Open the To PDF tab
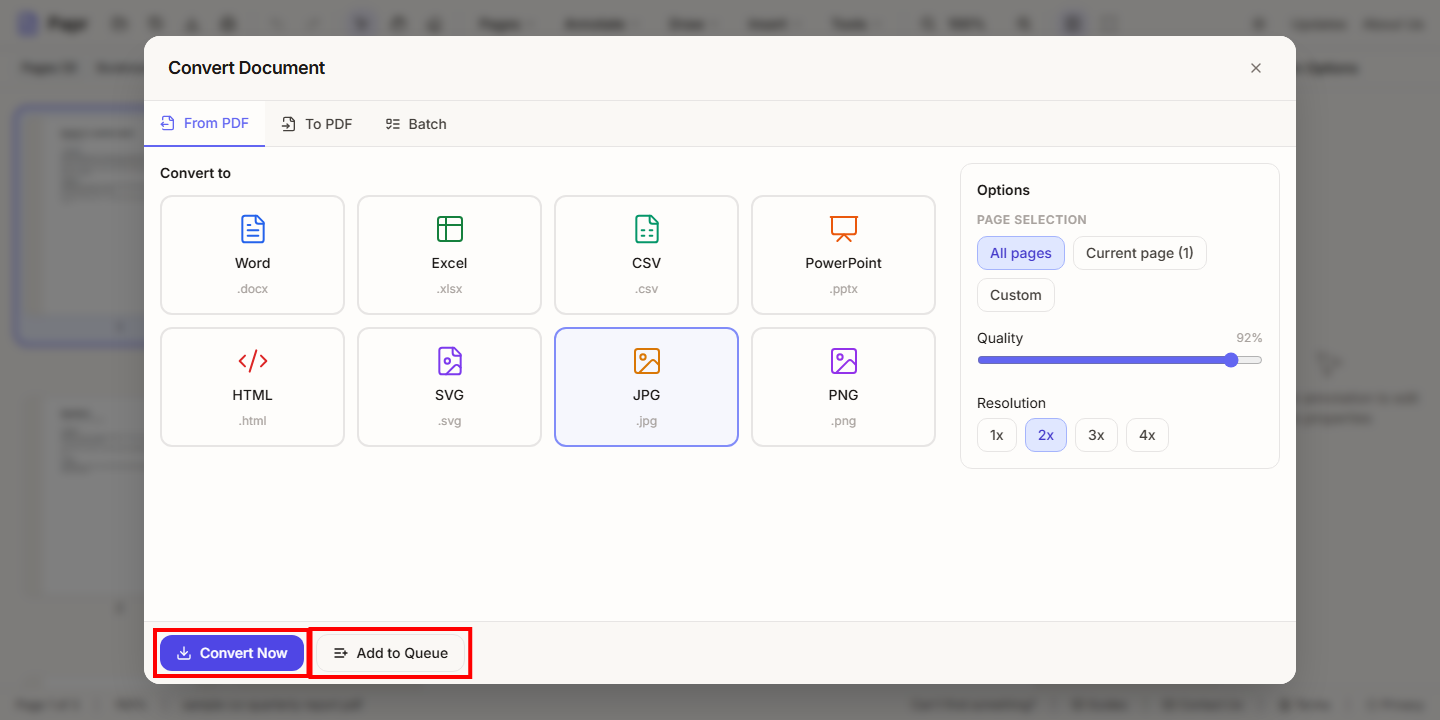 tap(316, 124)
